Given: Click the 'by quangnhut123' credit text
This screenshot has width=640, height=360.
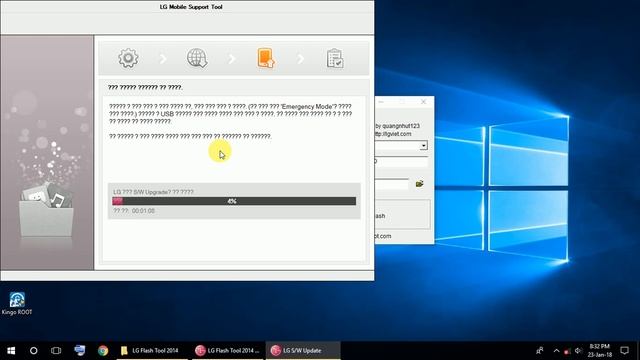Looking at the screenshot, I should coord(397,126).
